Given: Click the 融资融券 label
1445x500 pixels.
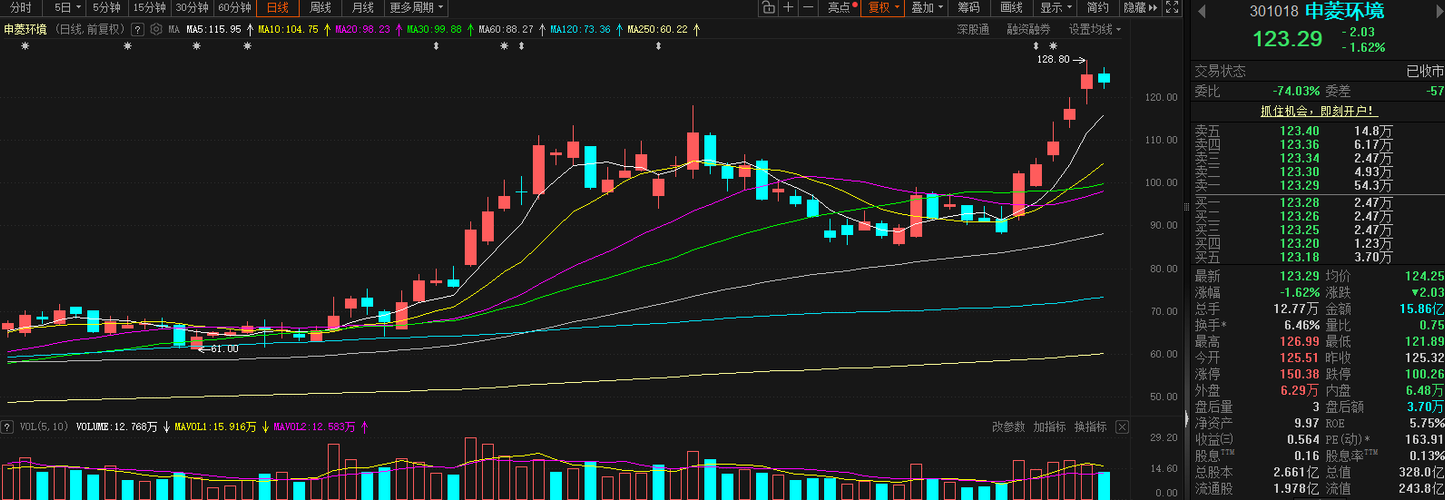Looking at the screenshot, I should [x=1028, y=29].
